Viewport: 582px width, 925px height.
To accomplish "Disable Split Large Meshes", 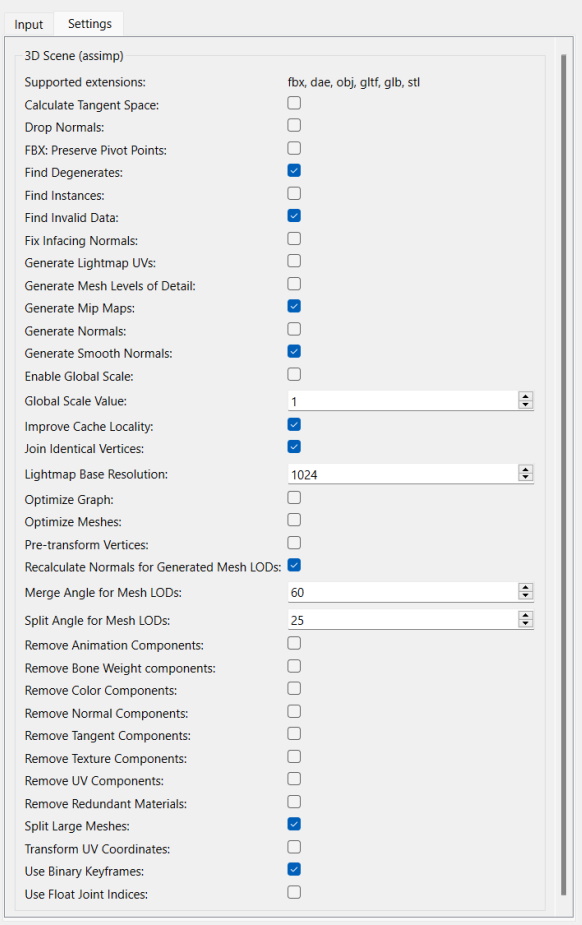I will 293,826.
